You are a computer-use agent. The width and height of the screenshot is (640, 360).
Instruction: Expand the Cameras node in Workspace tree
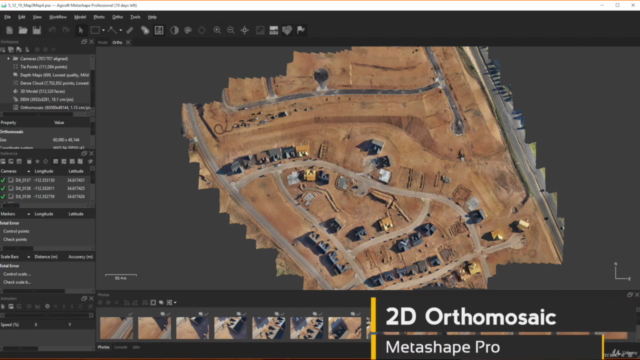click(8, 59)
